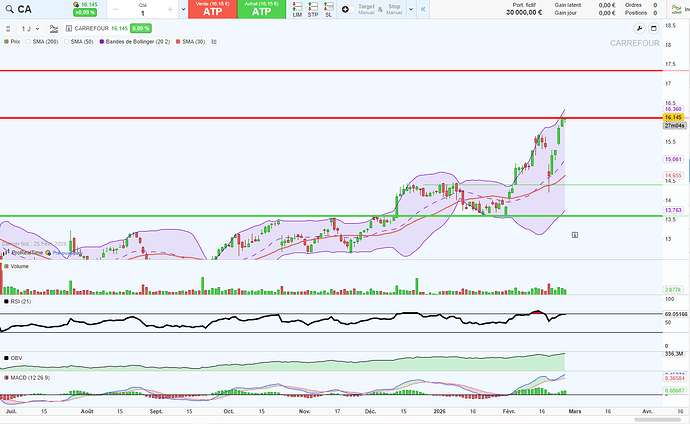Open the chart style icon next to timeframe
This screenshot has height=424, width=690.
tap(51, 29)
